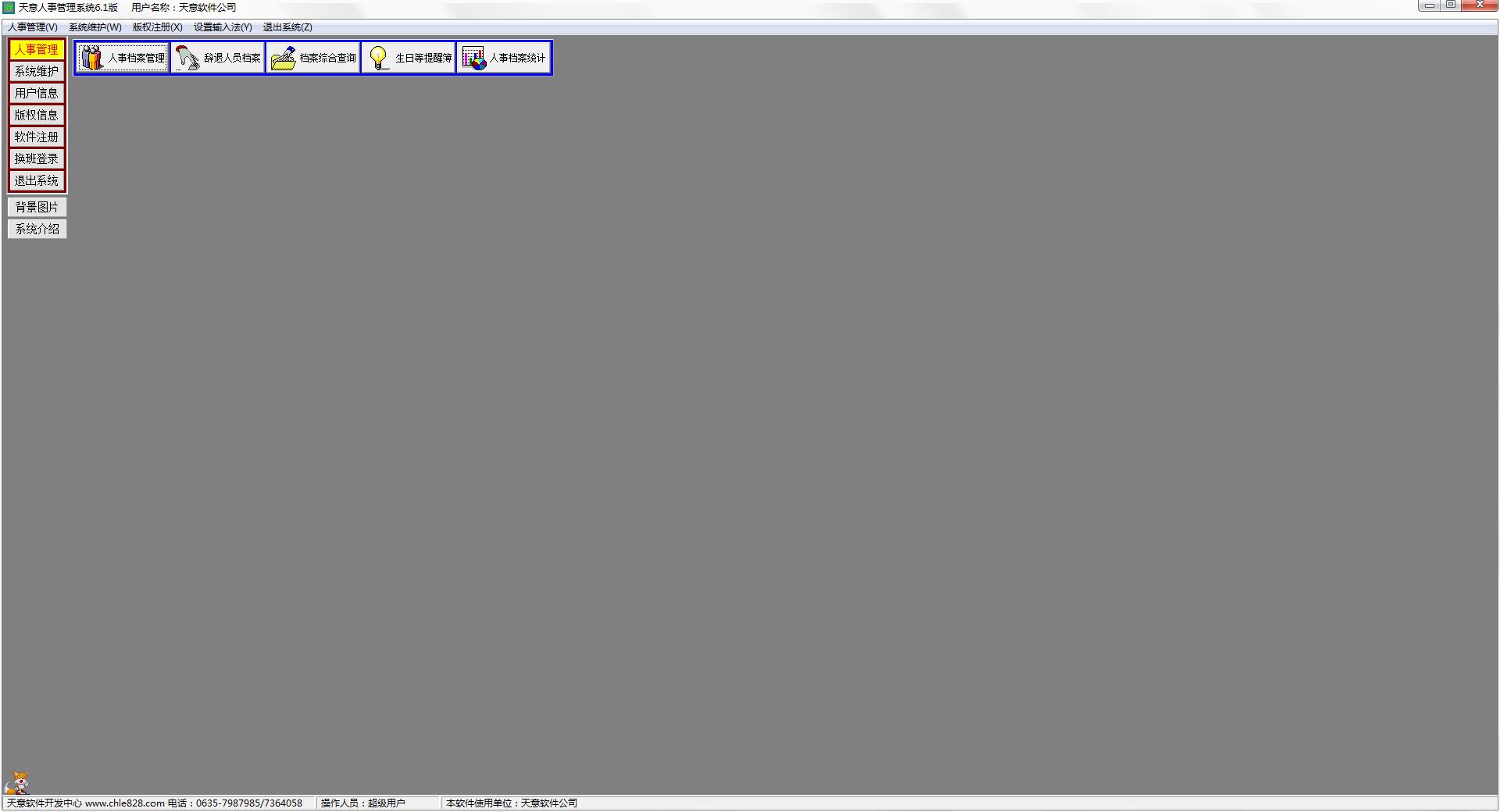The height and width of the screenshot is (812, 1500).
Task: Click the 本软件使用单位 status bar entry
Action: [512, 803]
